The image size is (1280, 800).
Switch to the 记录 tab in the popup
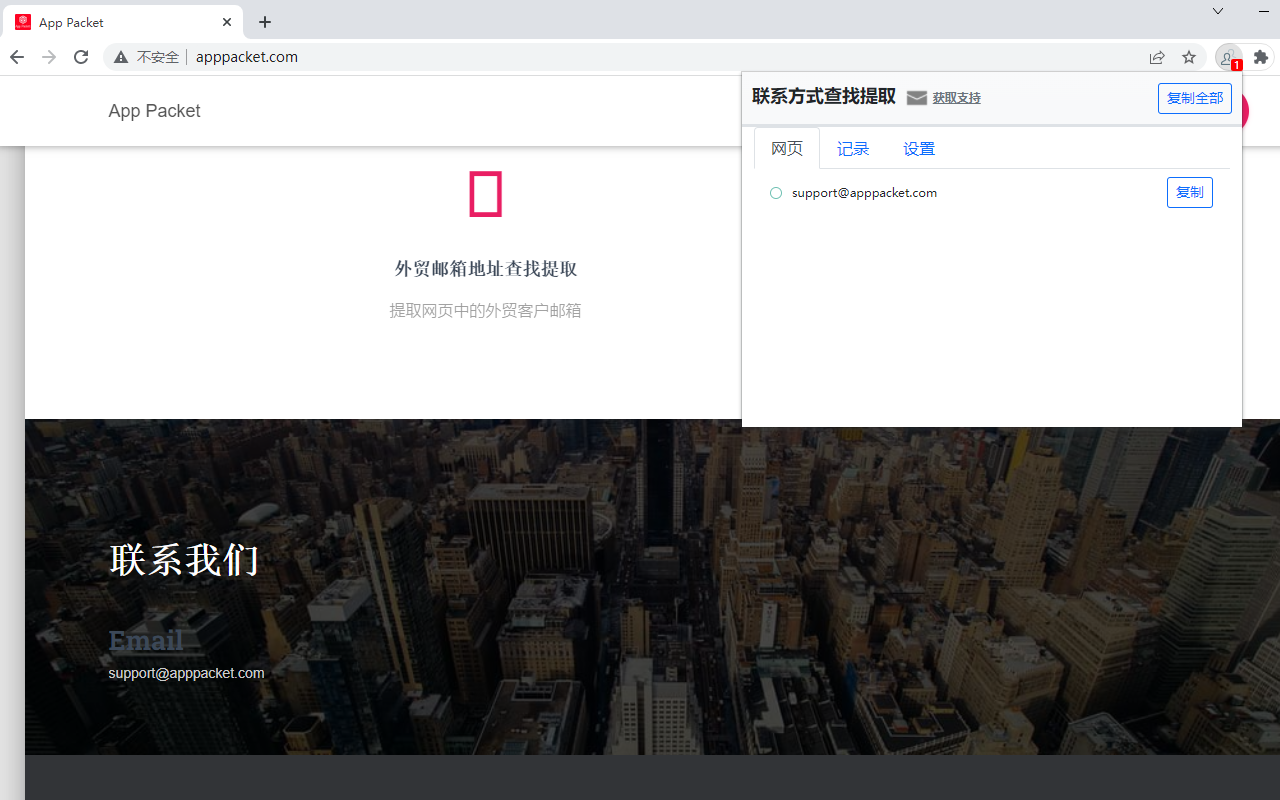pyautogui.click(x=852, y=148)
